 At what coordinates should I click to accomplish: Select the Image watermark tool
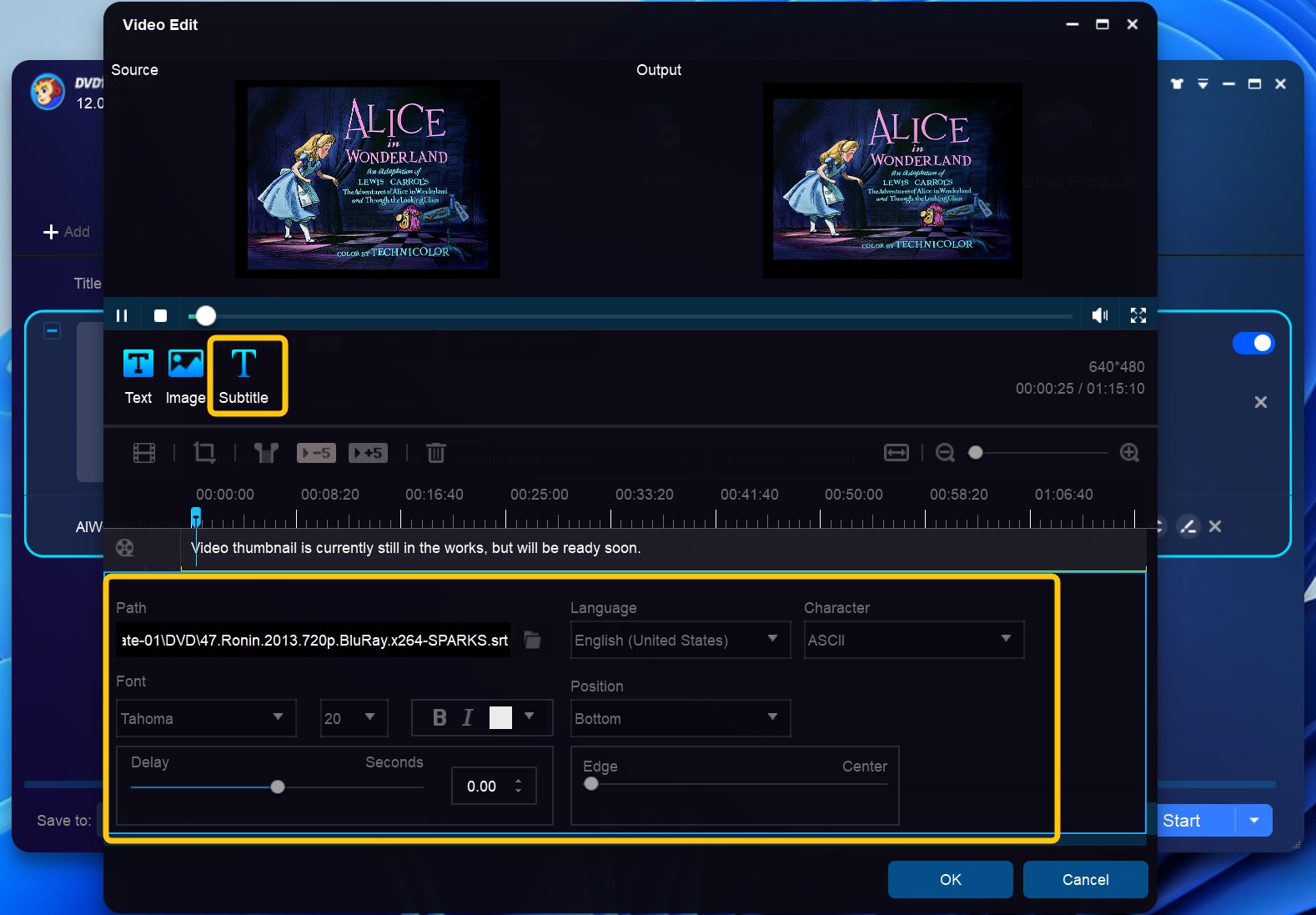click(x=186, y=377)
